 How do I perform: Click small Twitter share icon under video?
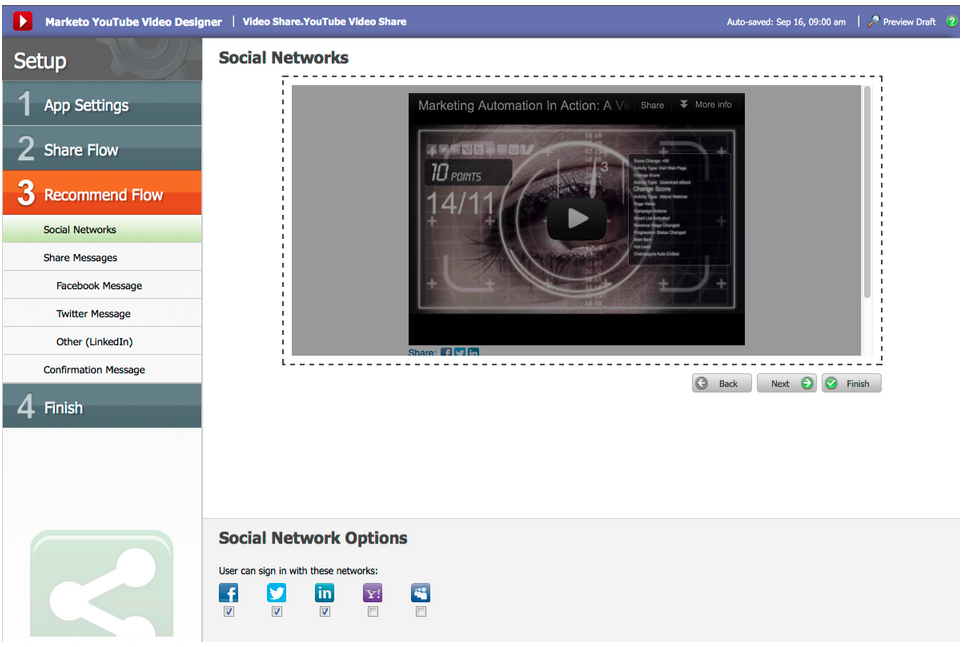click(x=460, y=352)
